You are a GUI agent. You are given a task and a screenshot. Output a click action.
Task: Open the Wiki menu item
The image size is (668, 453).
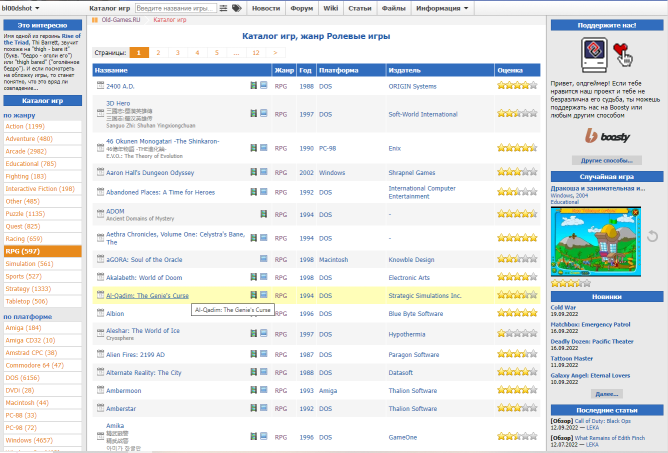tap(331, 8)
